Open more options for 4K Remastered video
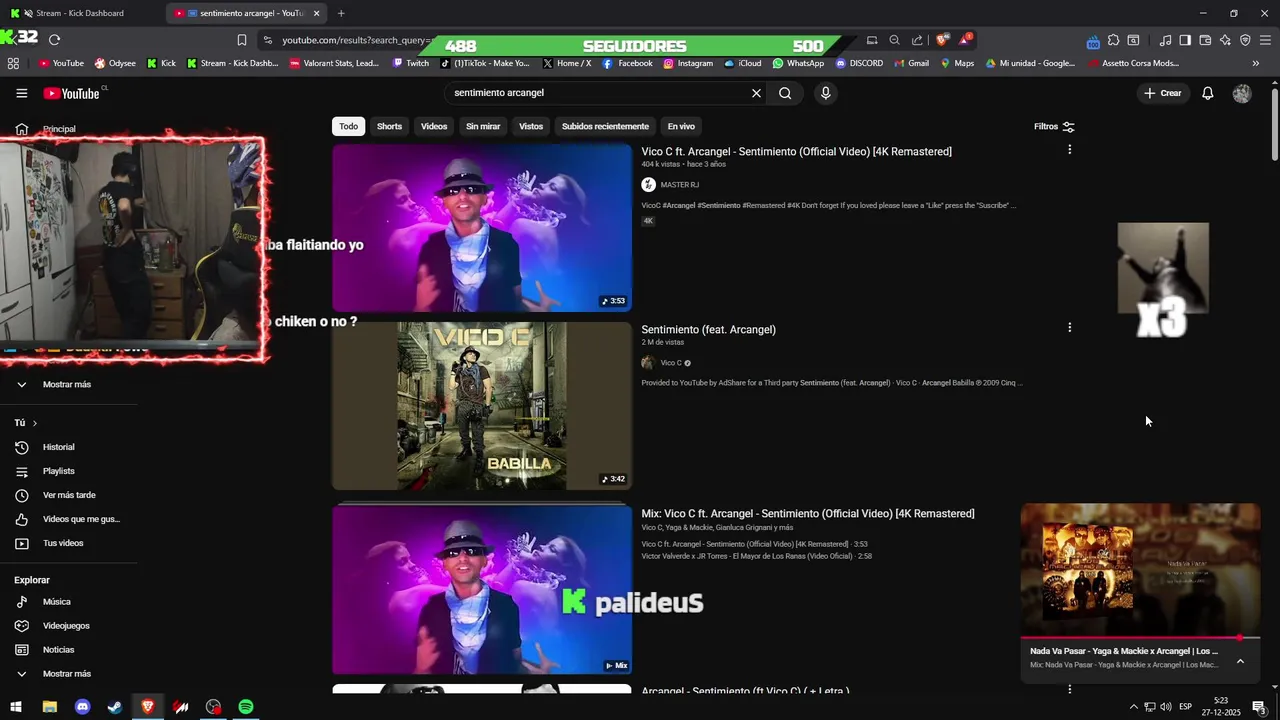Screen dimensions: 1280x720 click(x=1069, y=150)
